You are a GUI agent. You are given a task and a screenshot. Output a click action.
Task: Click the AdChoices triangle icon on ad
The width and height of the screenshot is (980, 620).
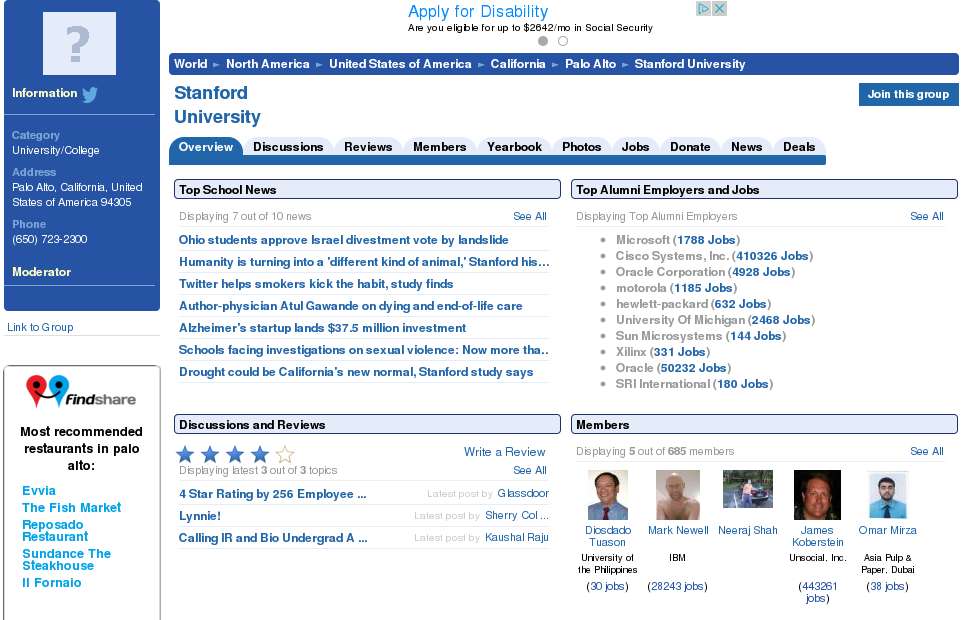(704, 9)
